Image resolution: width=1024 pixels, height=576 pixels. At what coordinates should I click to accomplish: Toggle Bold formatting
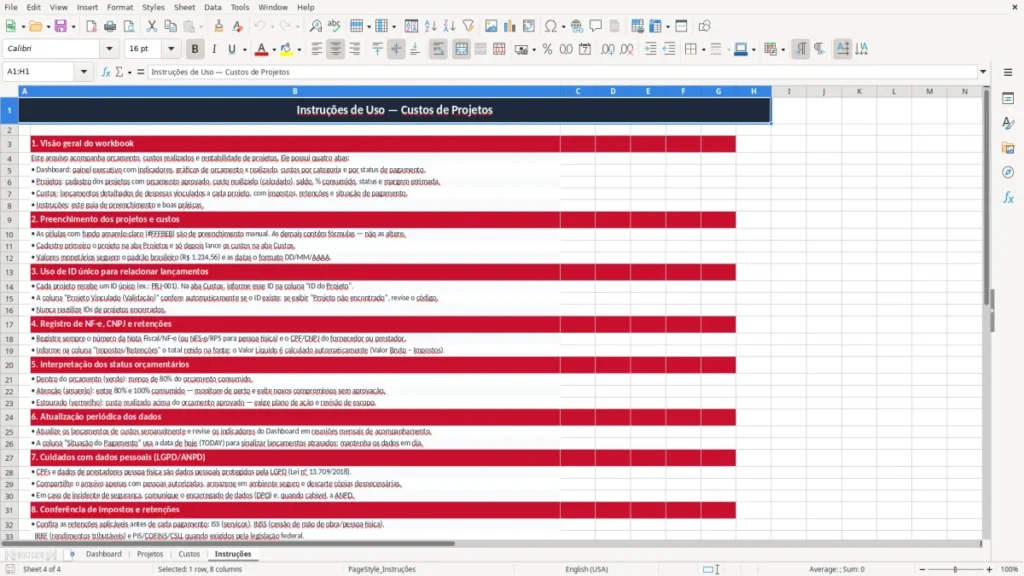(x=195, y=49)
